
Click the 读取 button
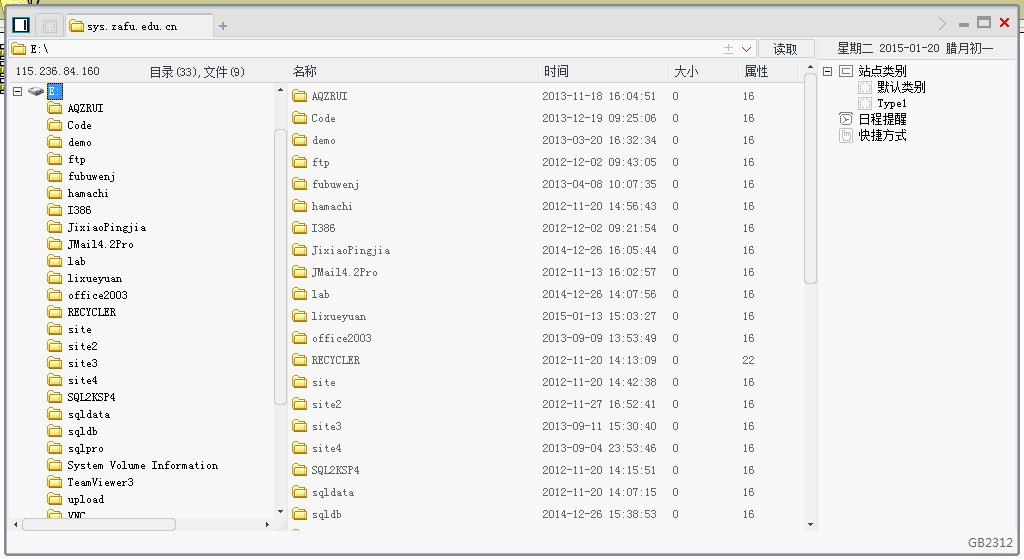[x=786, y=49]
